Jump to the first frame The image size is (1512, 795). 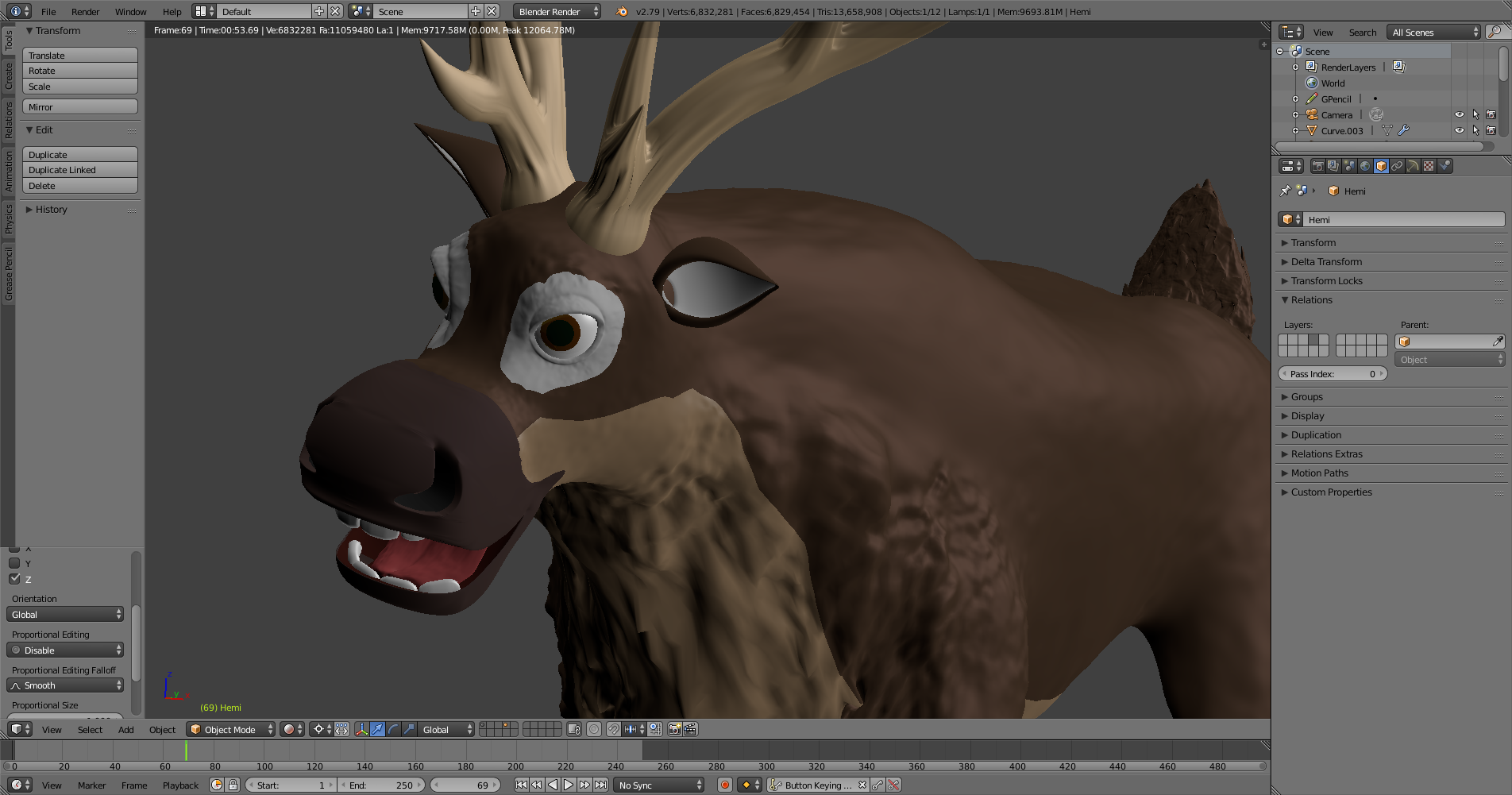pos(521,785)
